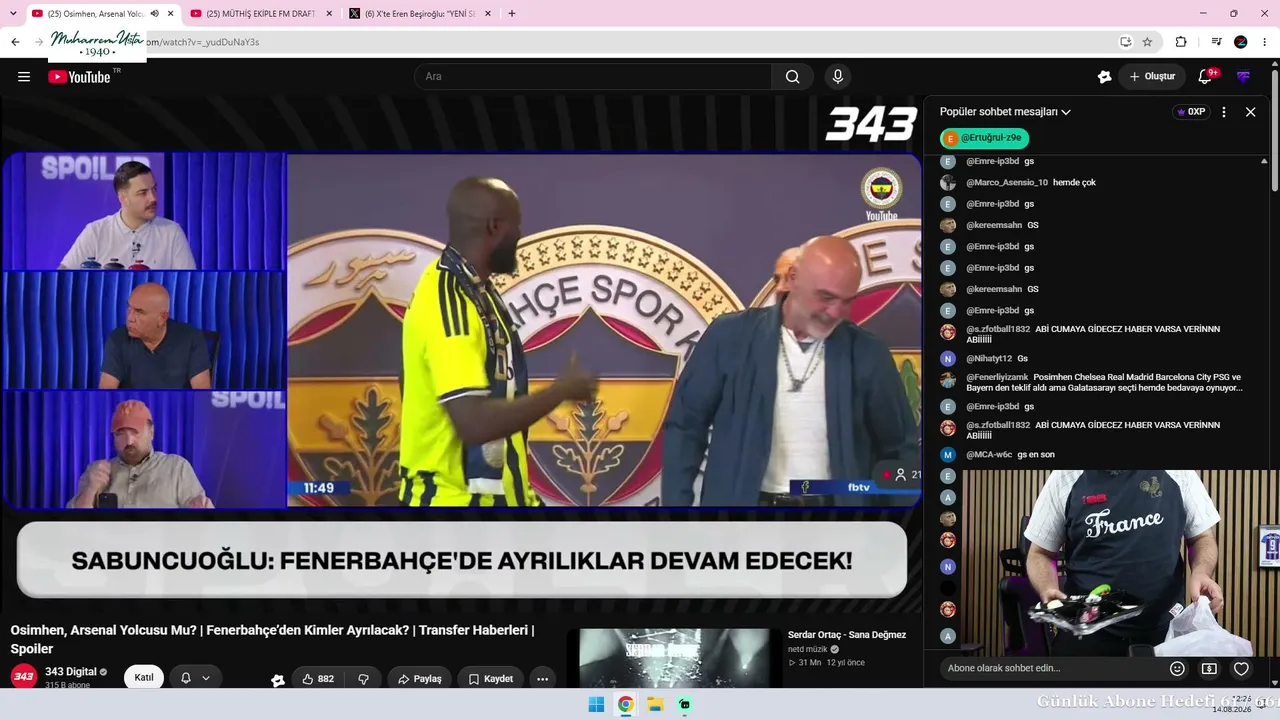
Task: Open the account avatar menu
Action: click(x=1244, y=77)
